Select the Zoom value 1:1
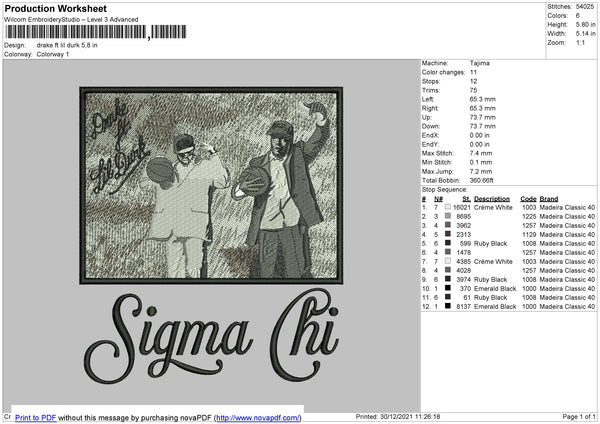Viewport: 600px width, 424px height. (x=580, y=42)
